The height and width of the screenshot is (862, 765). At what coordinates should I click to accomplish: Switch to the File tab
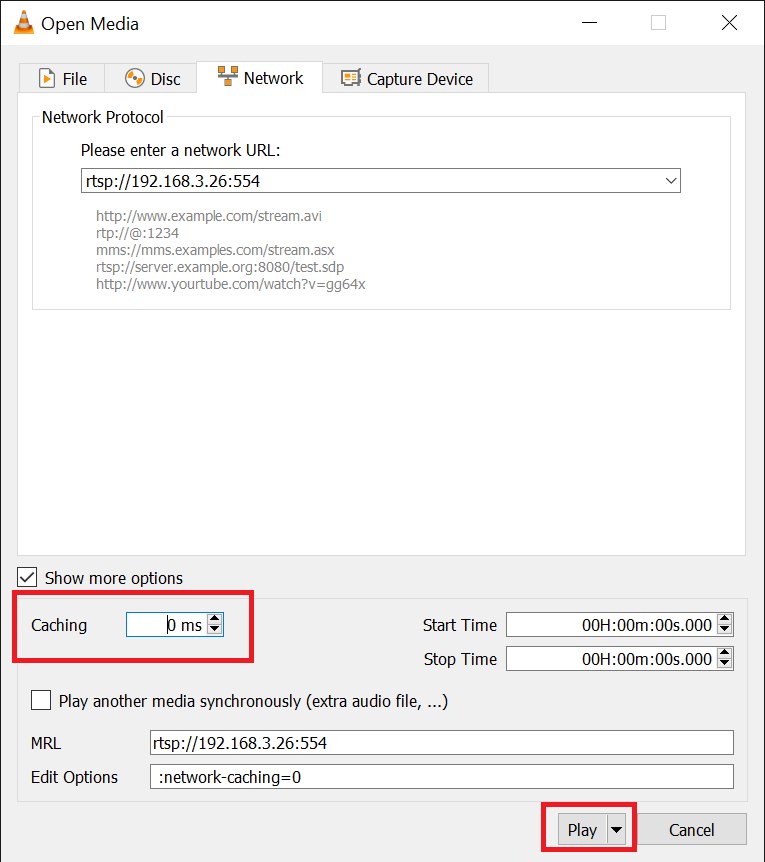point(62,79)
